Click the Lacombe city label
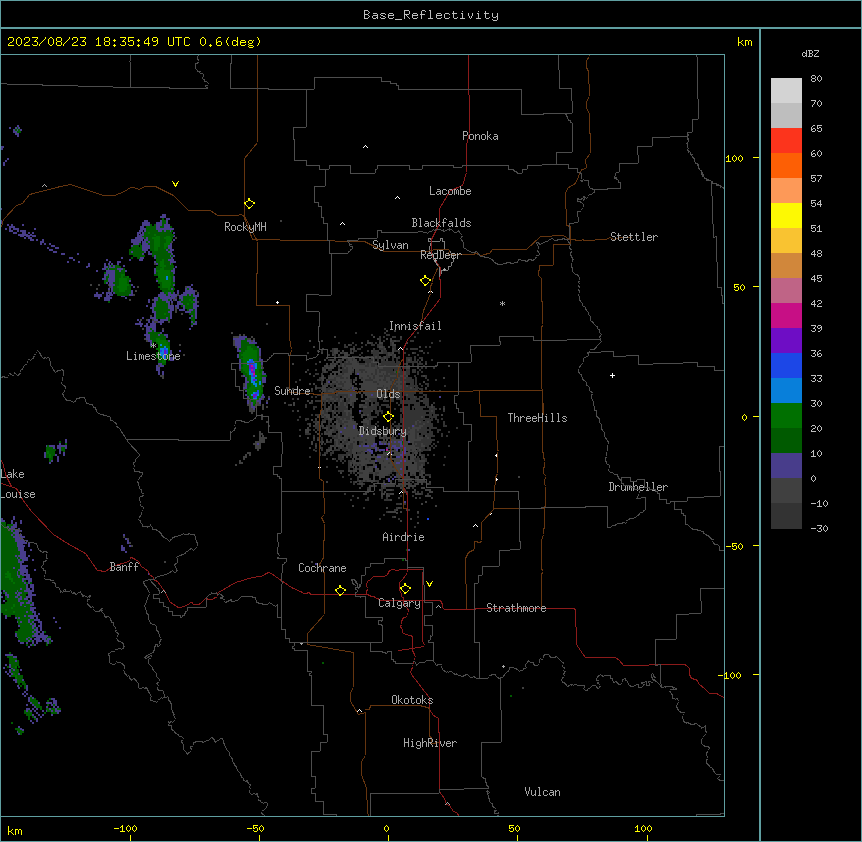The width and height of the screenshot is (862, 842). point(450,191)
